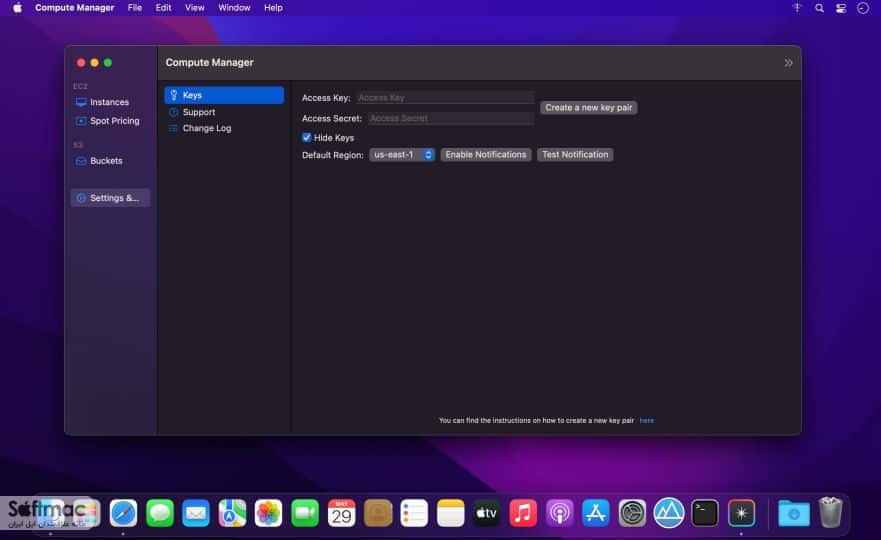This screenshot has height=540, width=881.
Task: Toggle the Hide Keys checkbox
Action: pos(307,138)
